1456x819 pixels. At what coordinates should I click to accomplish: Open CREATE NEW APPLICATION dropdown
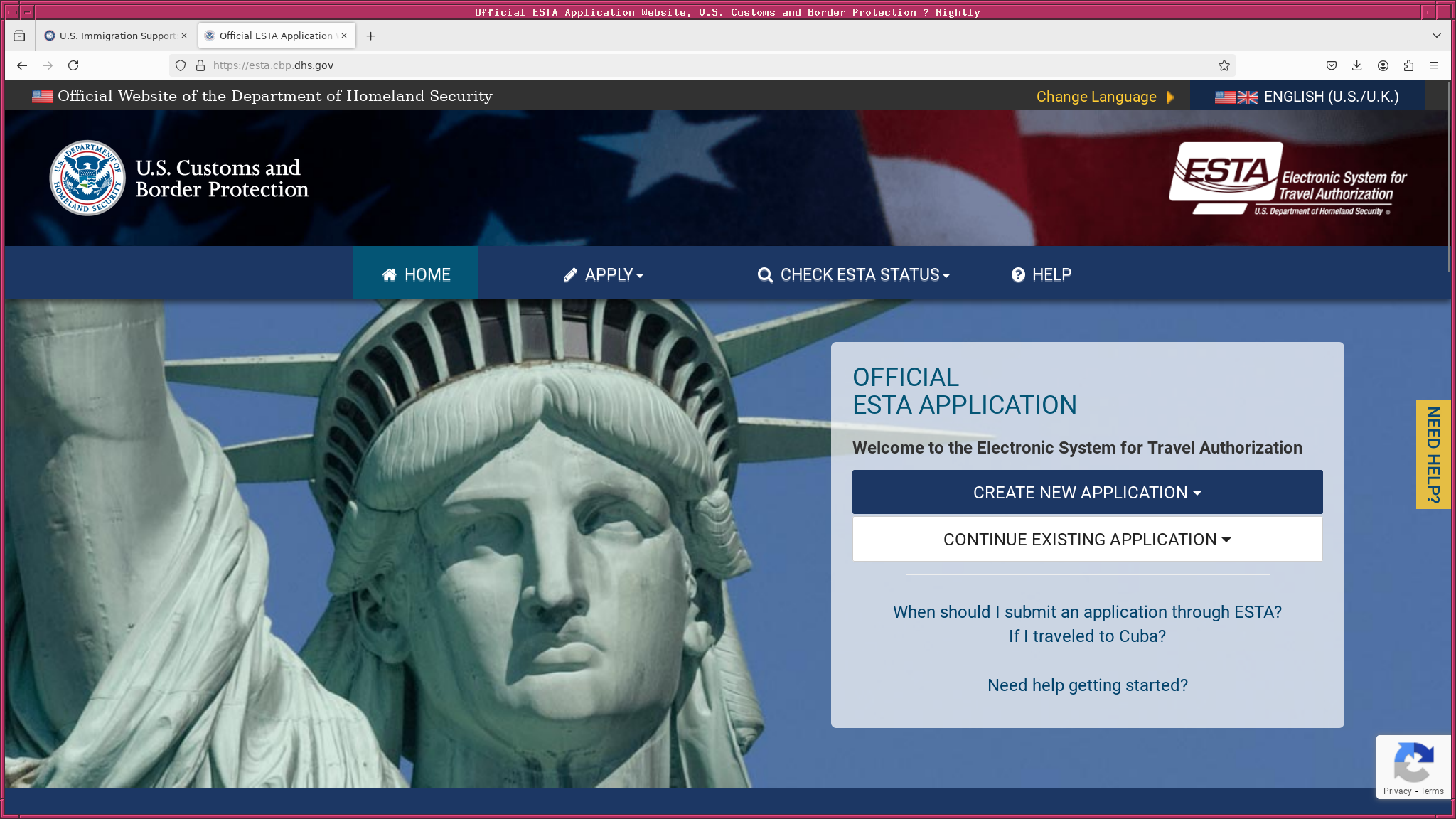point(1087,492)
